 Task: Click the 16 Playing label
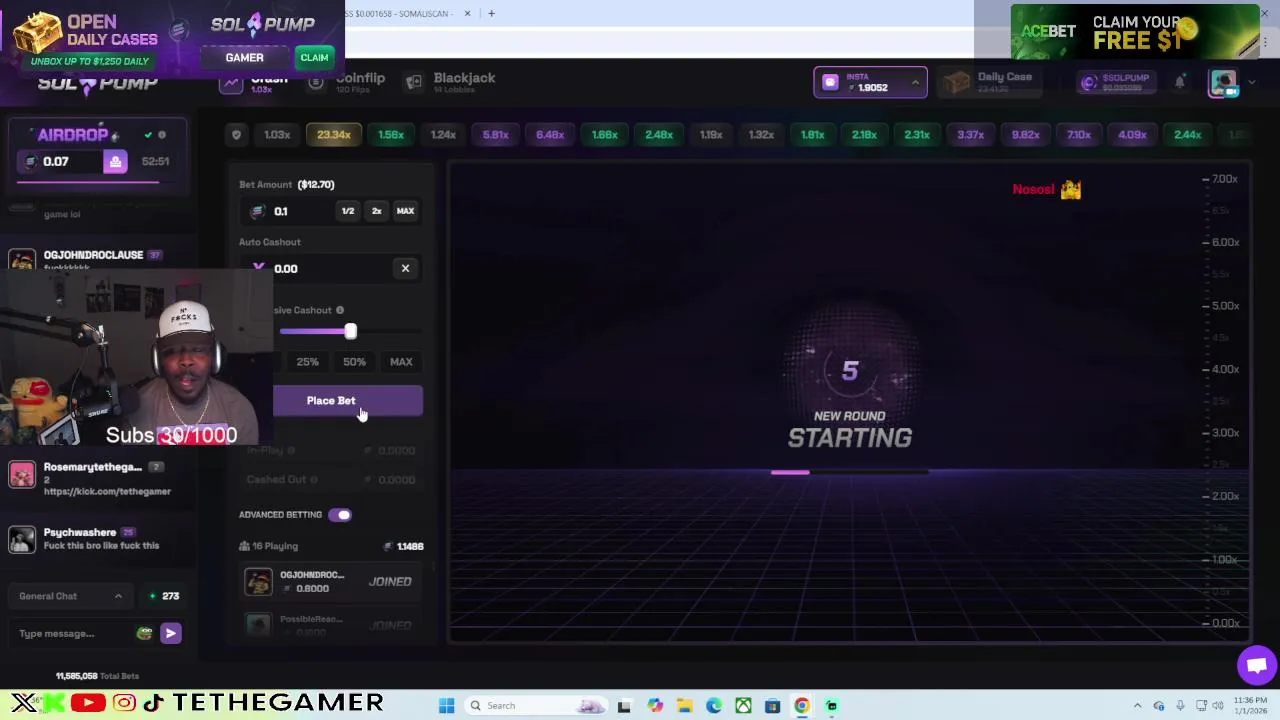click(269, 546)
